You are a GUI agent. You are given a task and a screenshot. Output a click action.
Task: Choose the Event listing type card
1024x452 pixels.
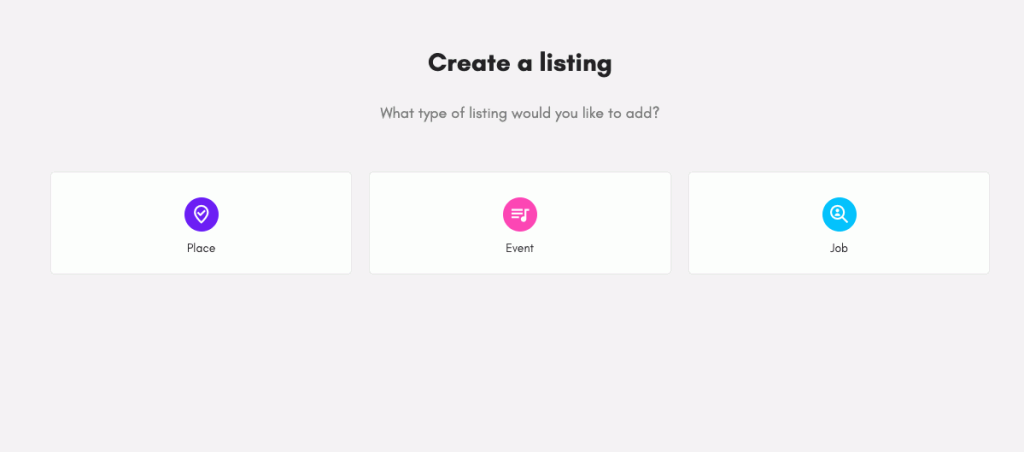click(x=520, y=223)
